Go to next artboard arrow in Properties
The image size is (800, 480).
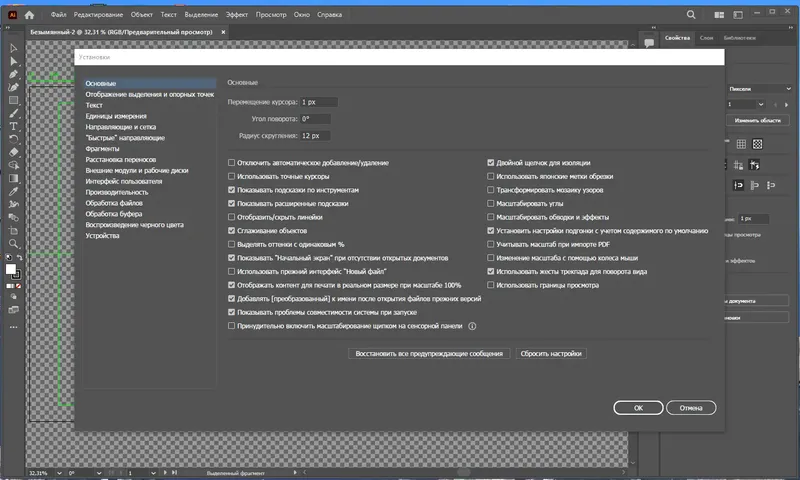pos(786,105)
